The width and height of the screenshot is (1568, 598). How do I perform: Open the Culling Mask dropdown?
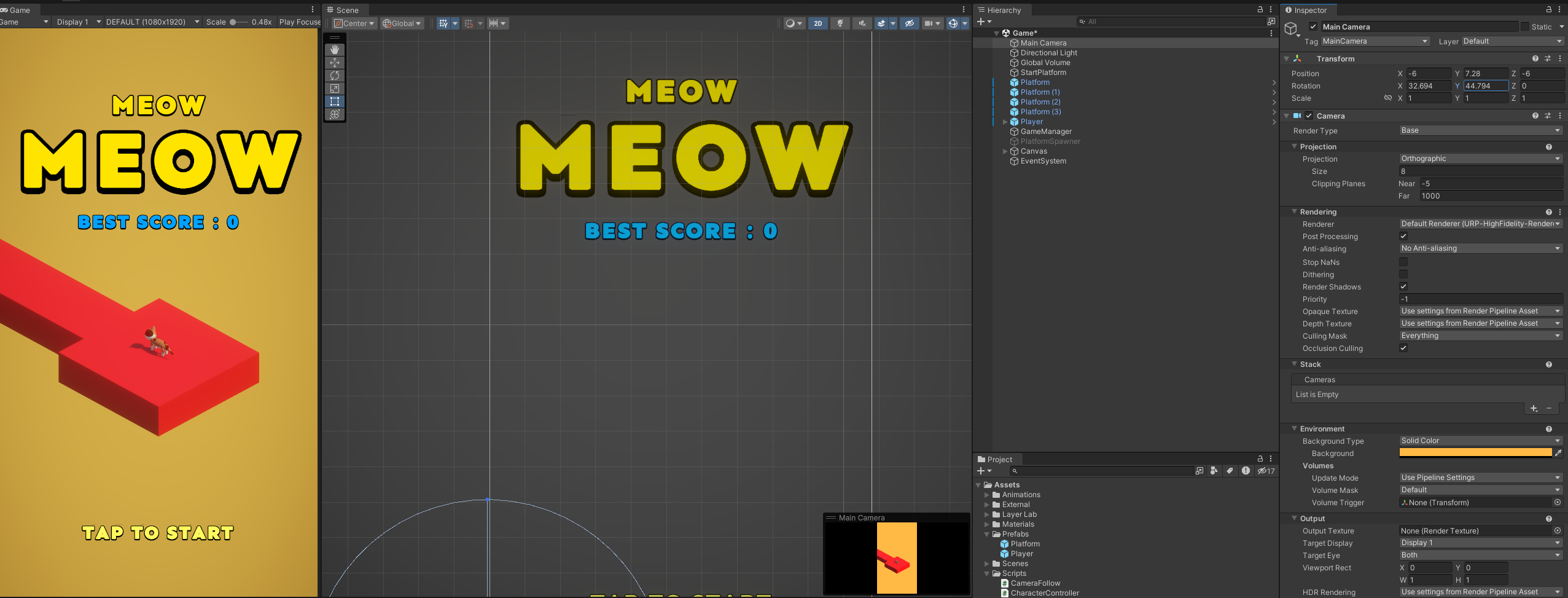1481,336
